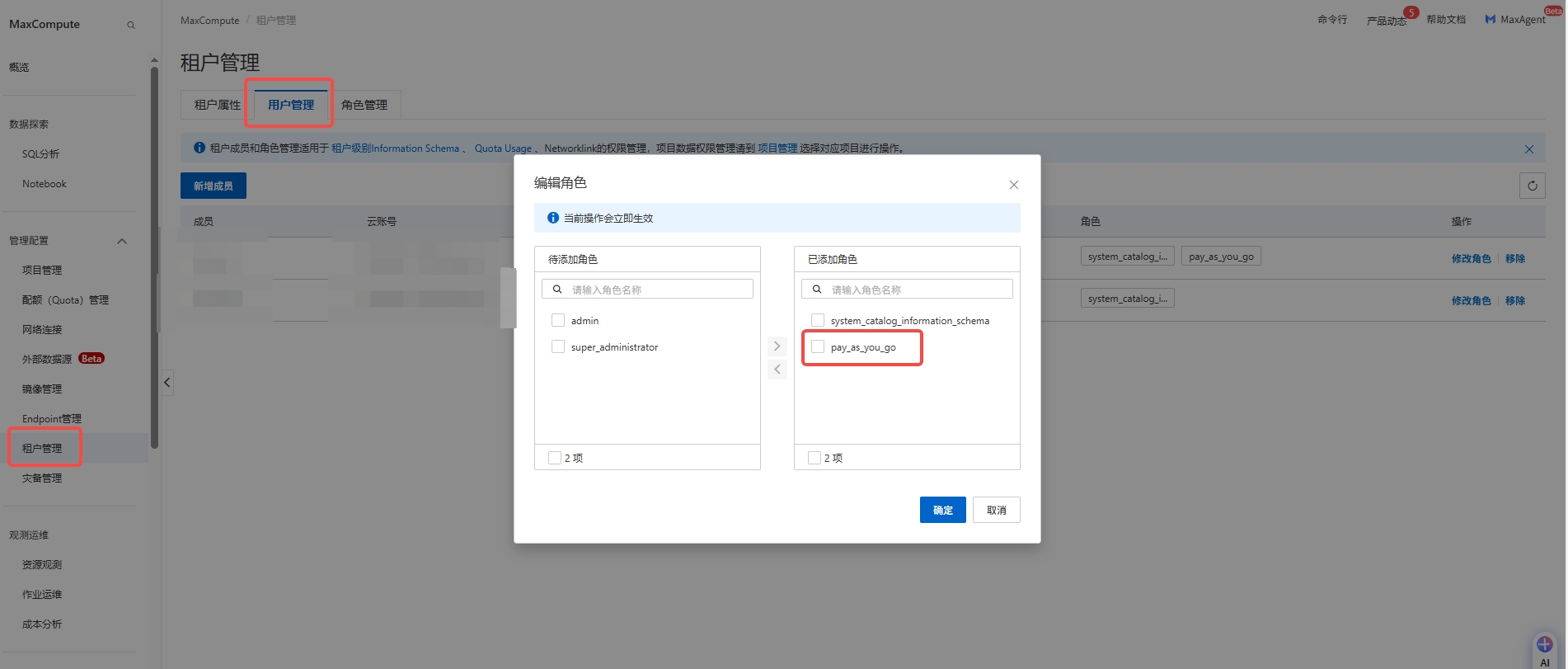Click the search icon beside MaxCompute title
The image size is (1568, 669).
(130, 25)
